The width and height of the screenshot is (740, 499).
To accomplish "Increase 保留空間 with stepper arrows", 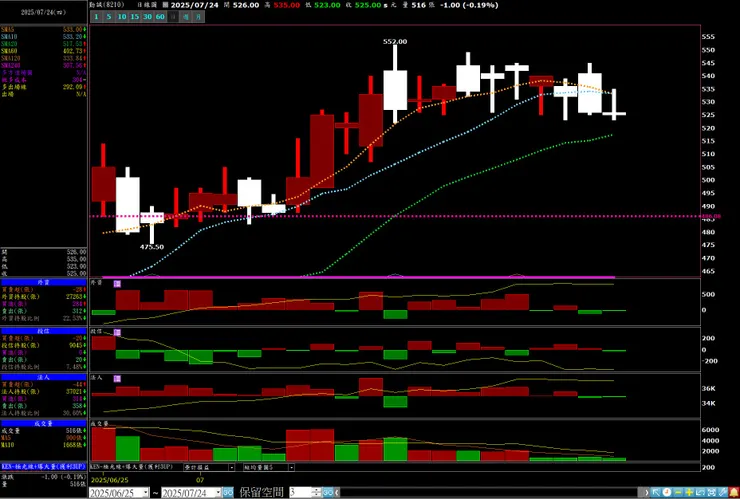I will tap(317, 490).
